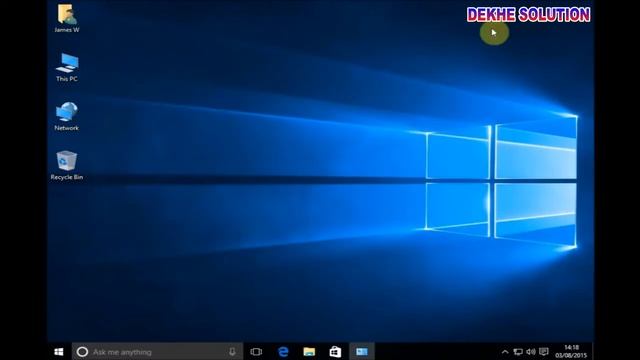
Task: Open the Windows Start menu
Action: tap(59, 351)
